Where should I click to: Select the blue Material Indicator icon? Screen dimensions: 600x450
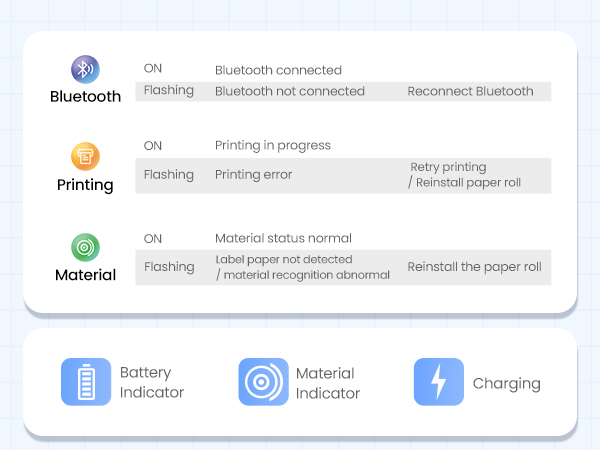tap(264, 382)
